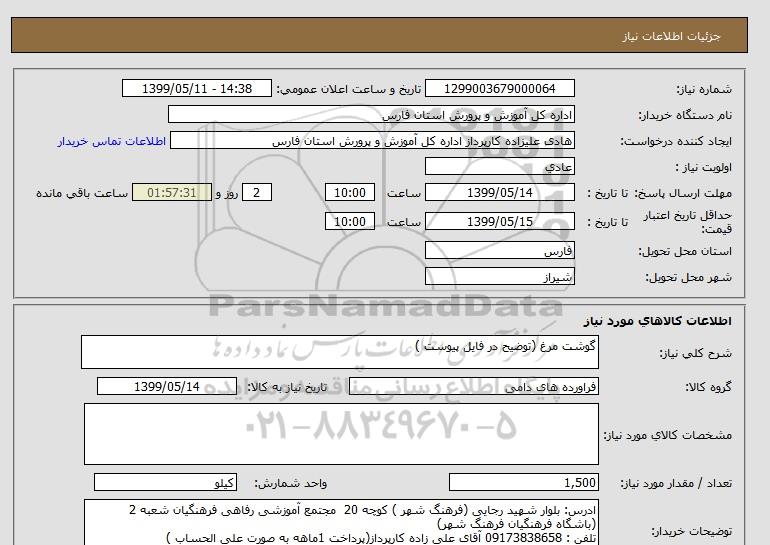Click the ساعت باقی مانده text

tap(82, 193)
